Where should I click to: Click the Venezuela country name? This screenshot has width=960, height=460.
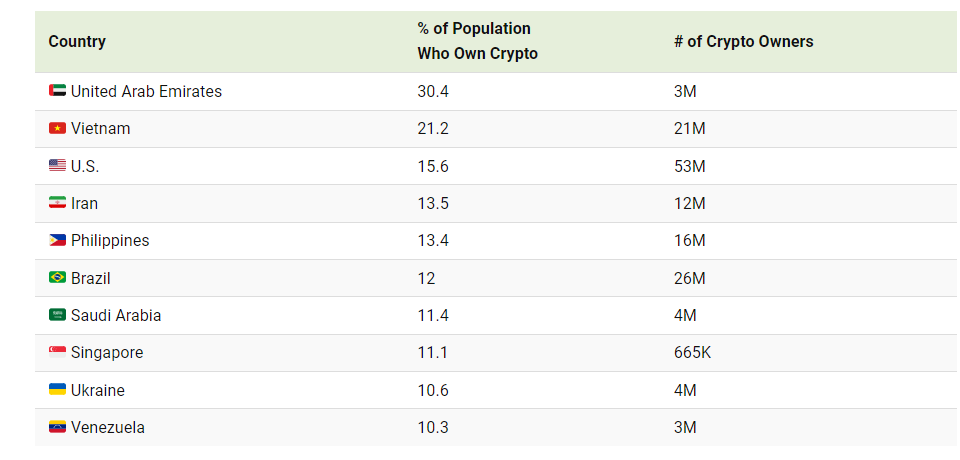pos(108,427)
